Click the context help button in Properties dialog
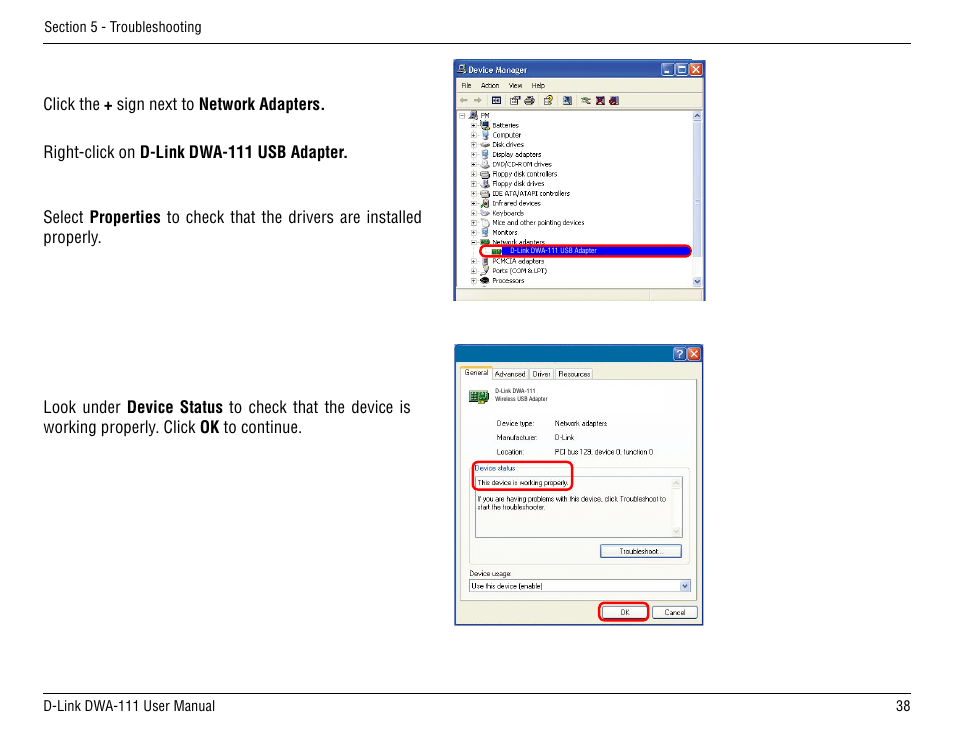The image size is (954, 738). click(x=680, y=354)
